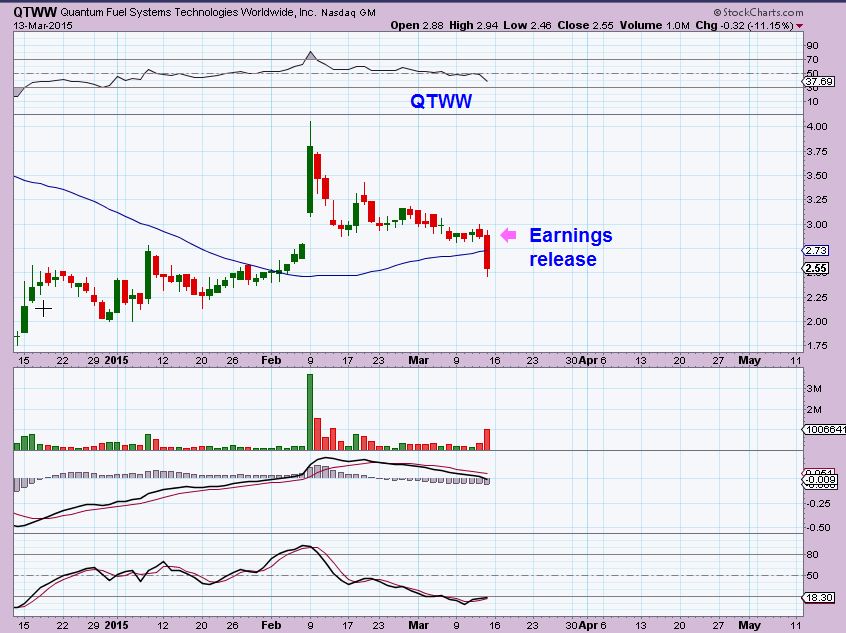Click the stochastic value tag 18.30
Image resolution: width=846 pixels, height=633 pixels.
(x=819, y=597)
